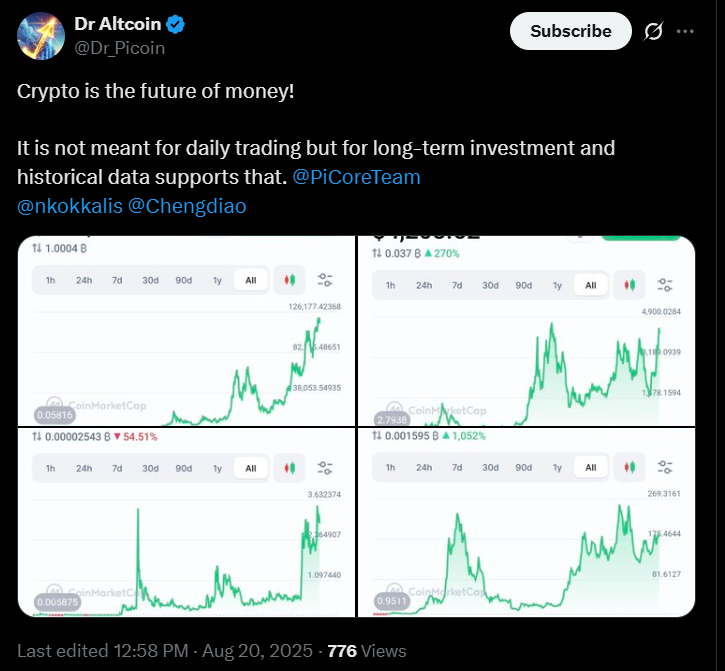Open the three-dot more options menu
725x671 pixels.
685,31
